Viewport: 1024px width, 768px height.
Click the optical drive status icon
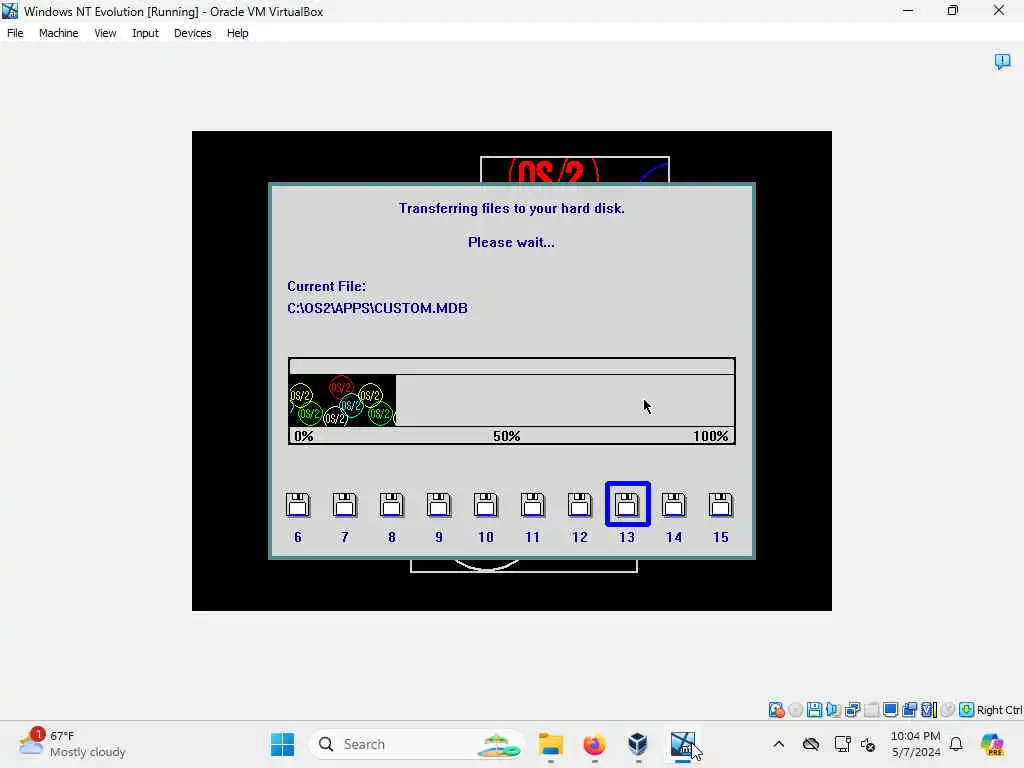(x=795, y=710)
